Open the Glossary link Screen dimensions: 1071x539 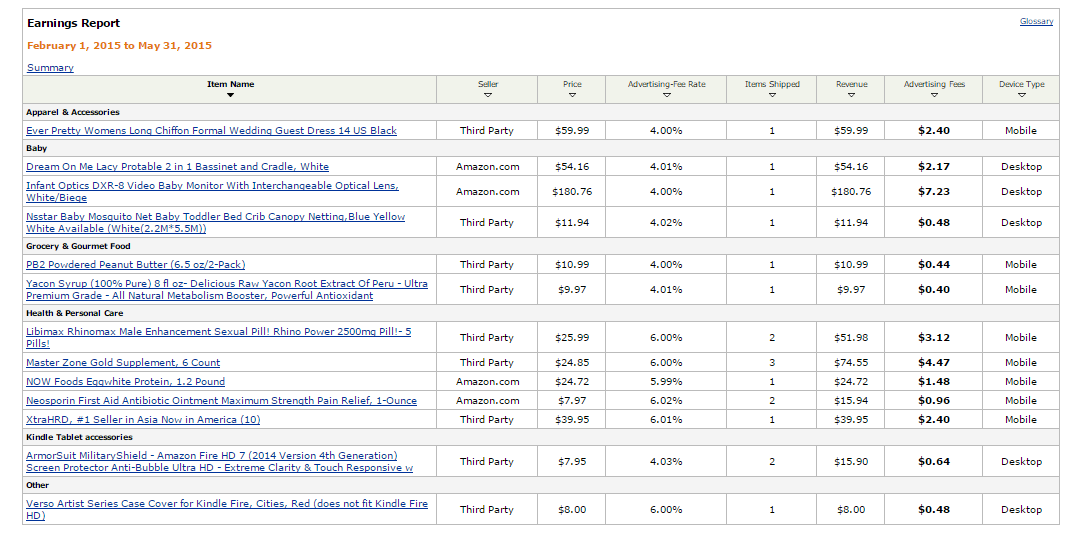click(1036, 21)
